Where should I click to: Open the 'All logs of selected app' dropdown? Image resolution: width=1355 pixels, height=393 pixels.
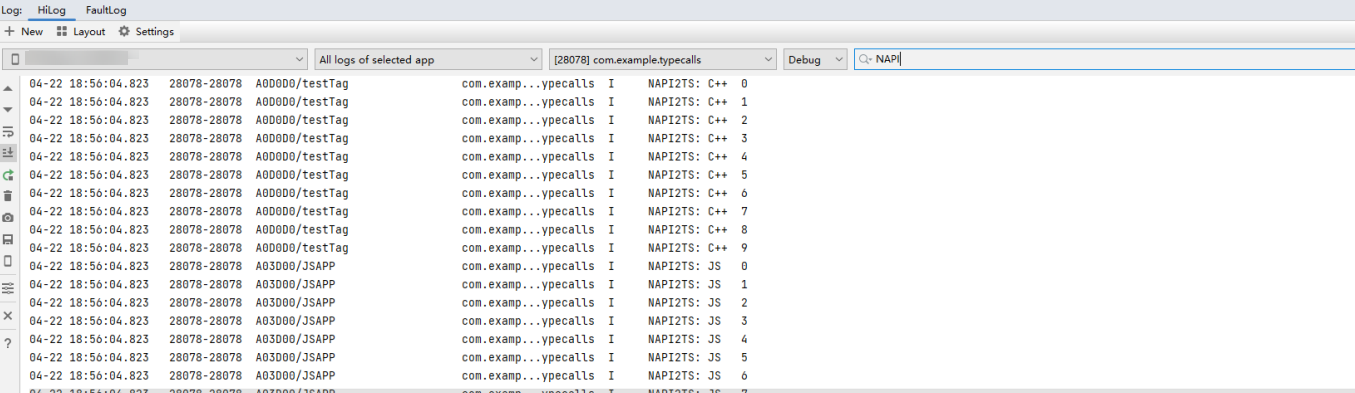pos(428,60)
